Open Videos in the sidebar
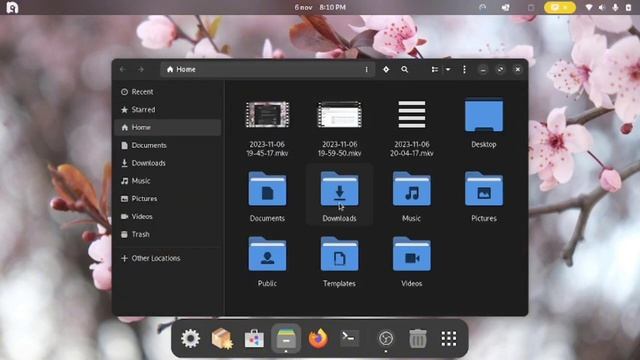This screenshot has height=360, width=640. (168, 216)
